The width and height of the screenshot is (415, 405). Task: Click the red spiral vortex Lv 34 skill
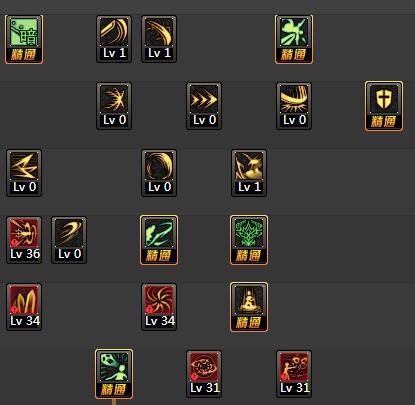(x=159, y=307)
